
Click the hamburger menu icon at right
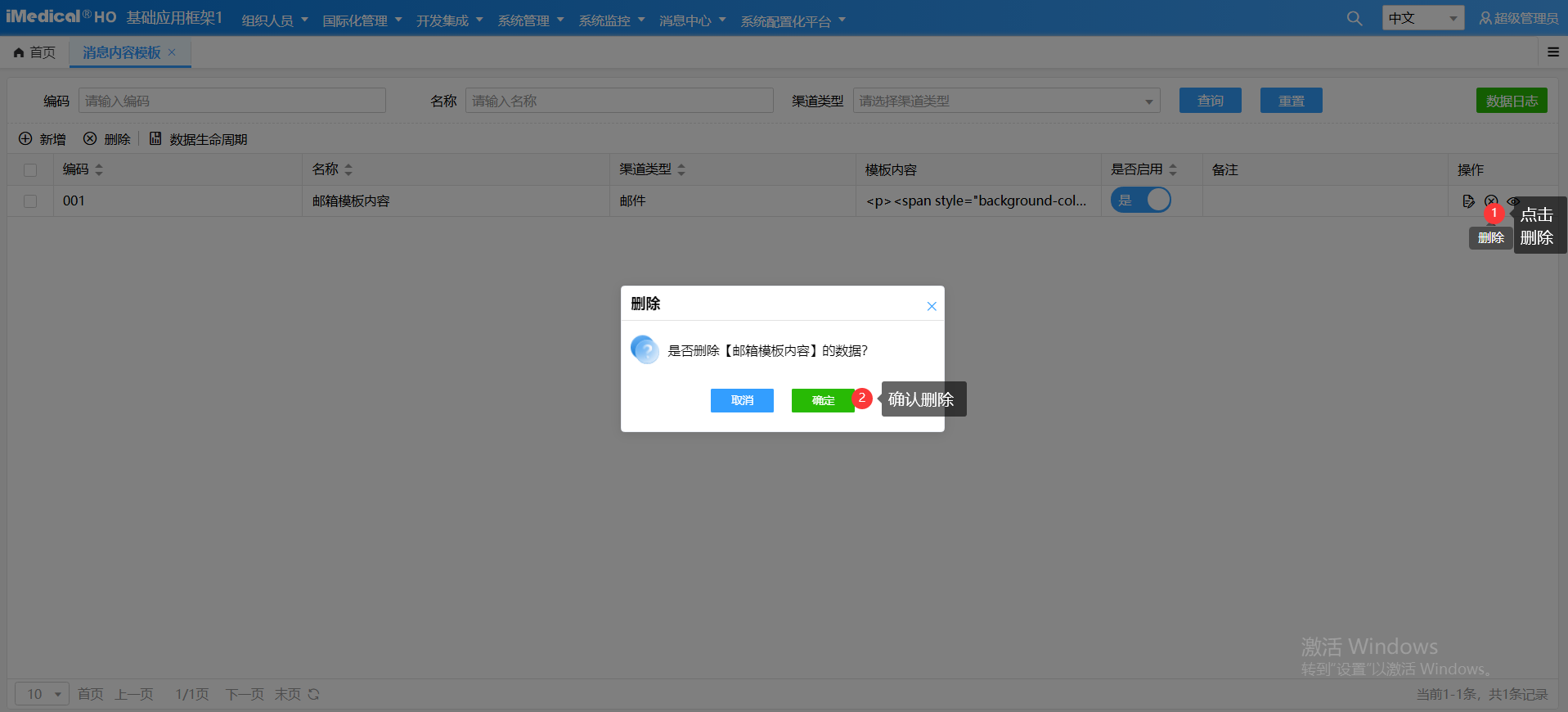point(1552,52)
